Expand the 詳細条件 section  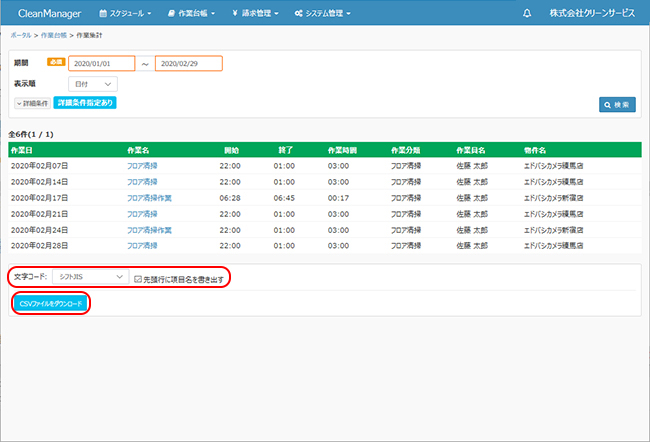tap(31, 103)
